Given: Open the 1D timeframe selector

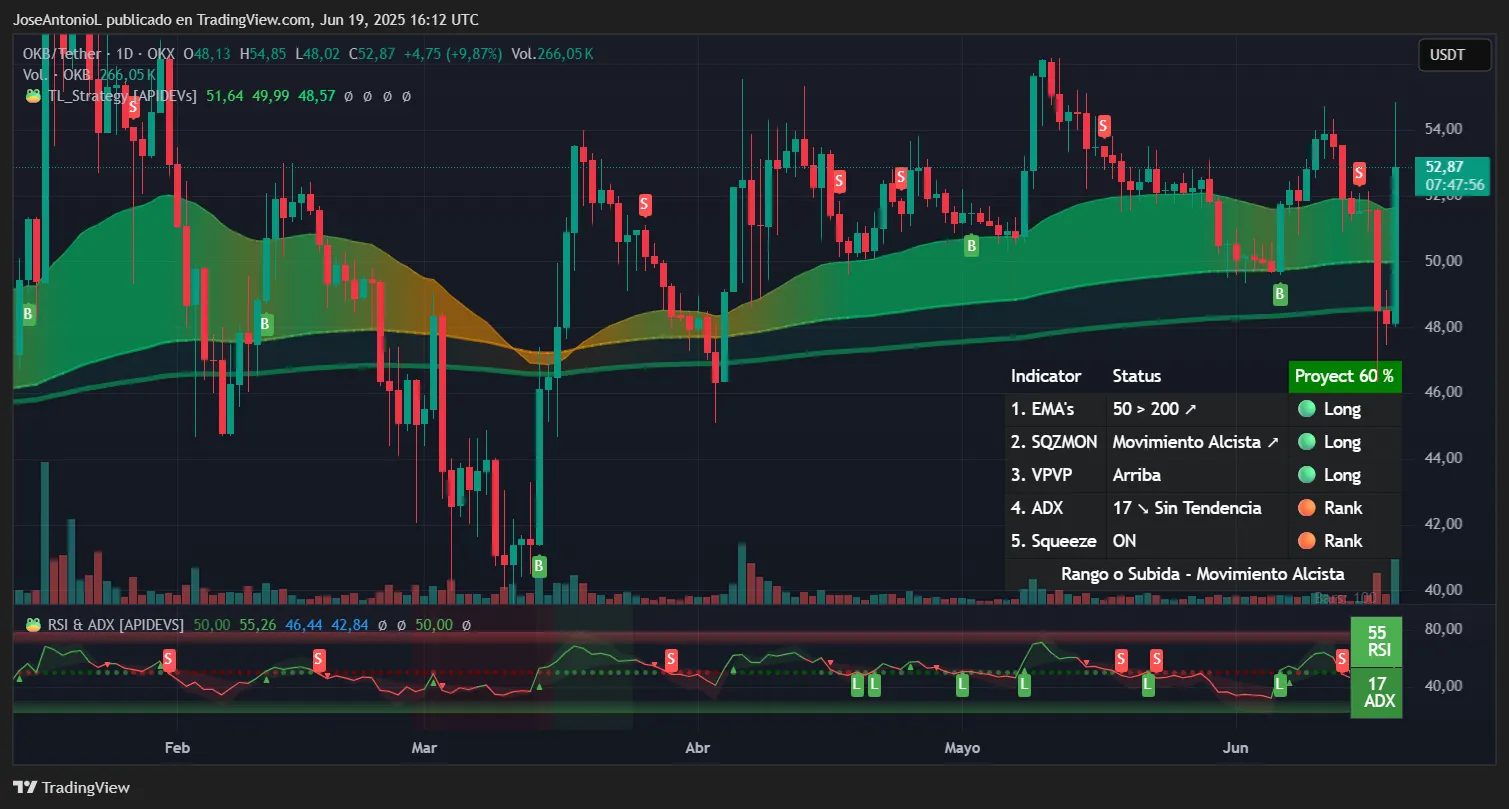Looking at the screenshot, I should [x=124, y=54].
